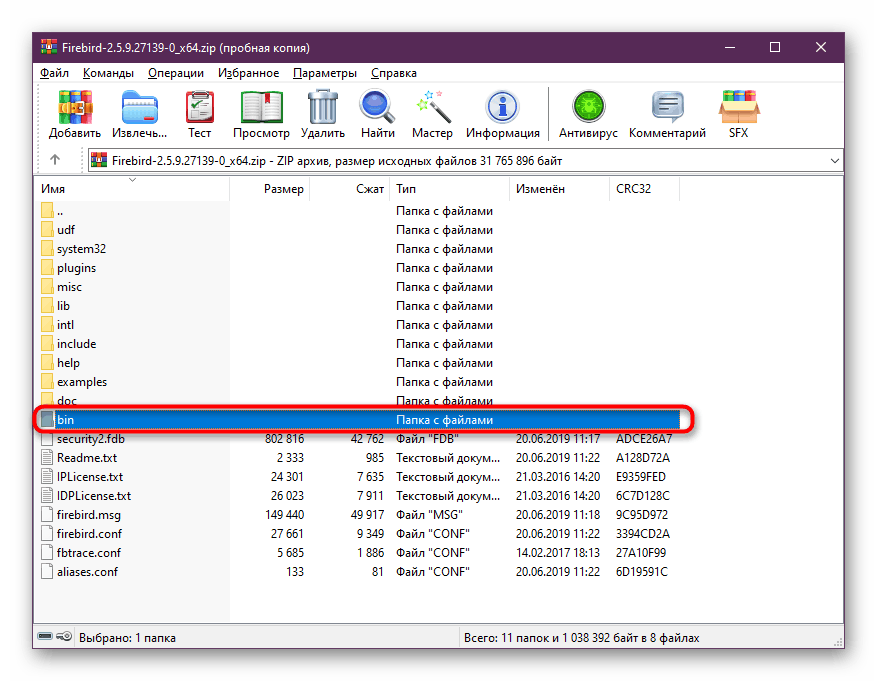Select the intl folder name
877x681 pixels.
[65, 325]
